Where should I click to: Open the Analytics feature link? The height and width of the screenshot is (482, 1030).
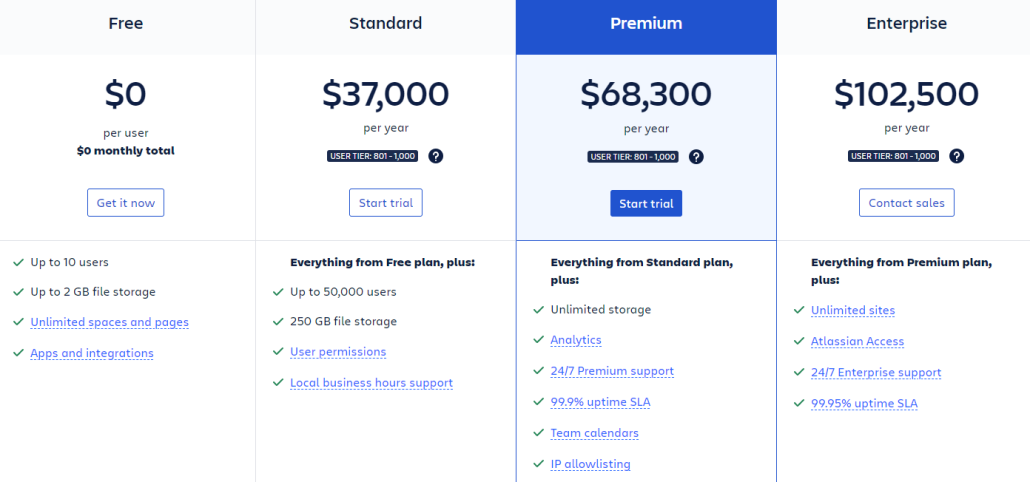click(x=576, y=340)
